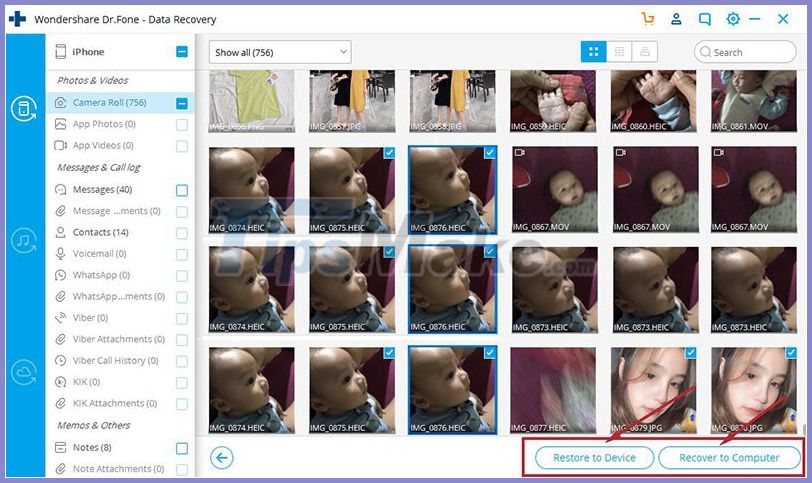Click the Recover to Computer button
Viewport: 812px width, 483px height.
click(729, 458)
